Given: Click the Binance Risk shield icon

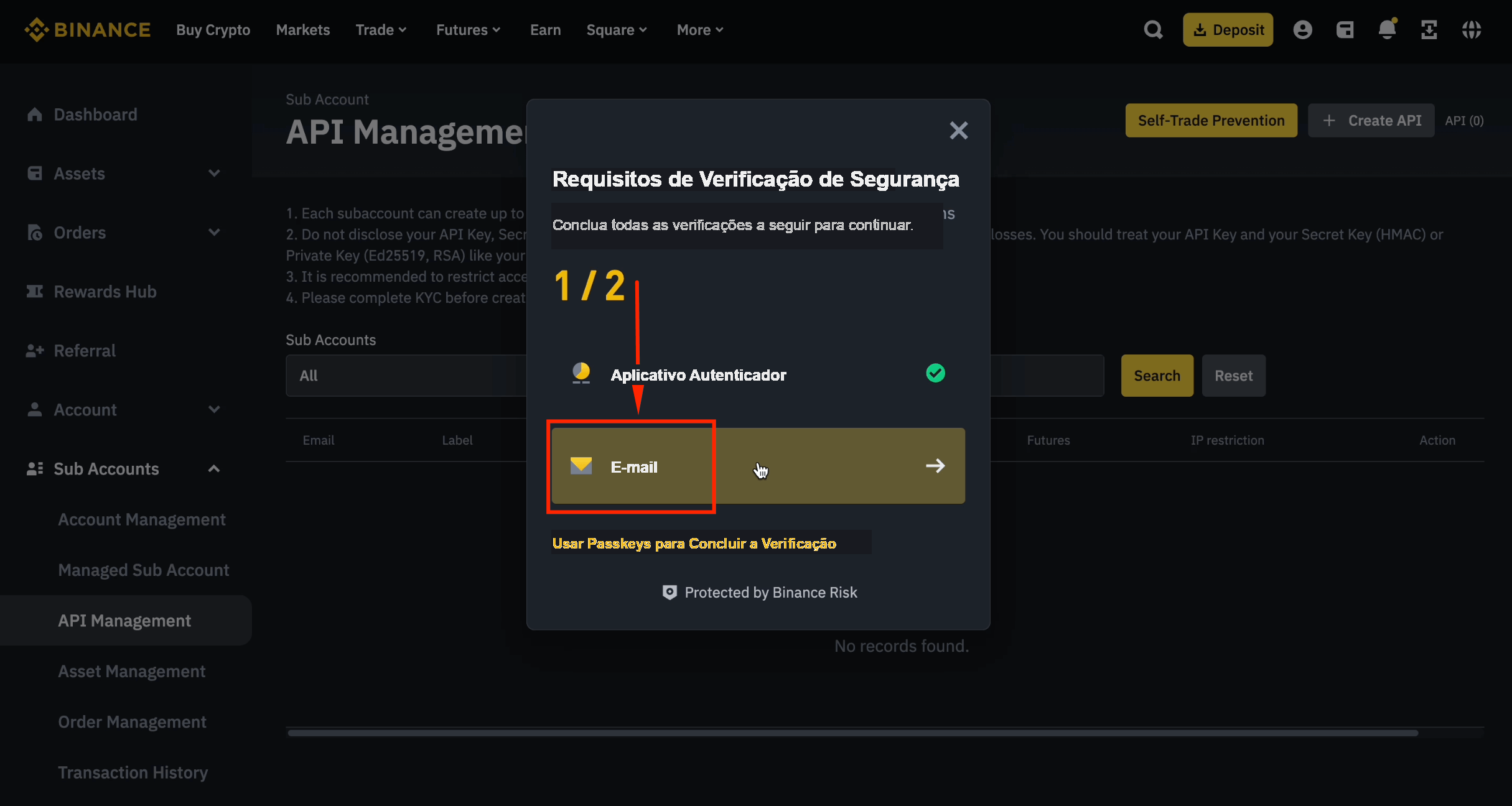Looking at the screenshot, I should click(670, 593).
